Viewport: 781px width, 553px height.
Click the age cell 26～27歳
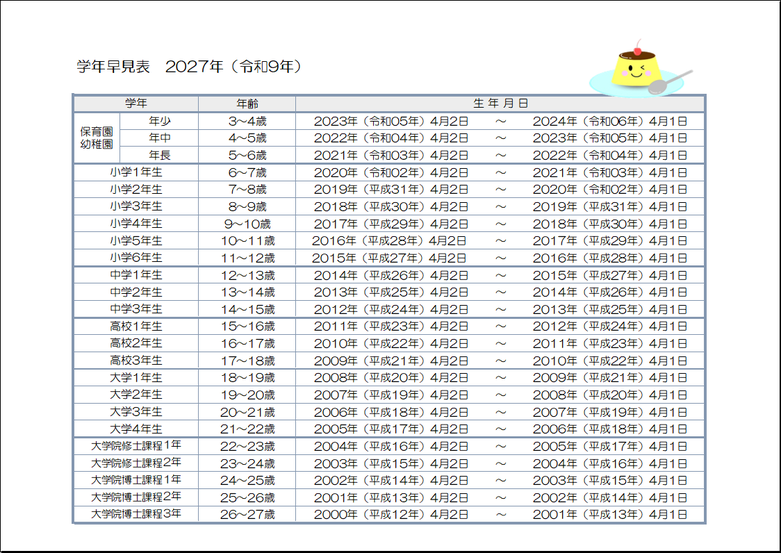pos(247,514)
